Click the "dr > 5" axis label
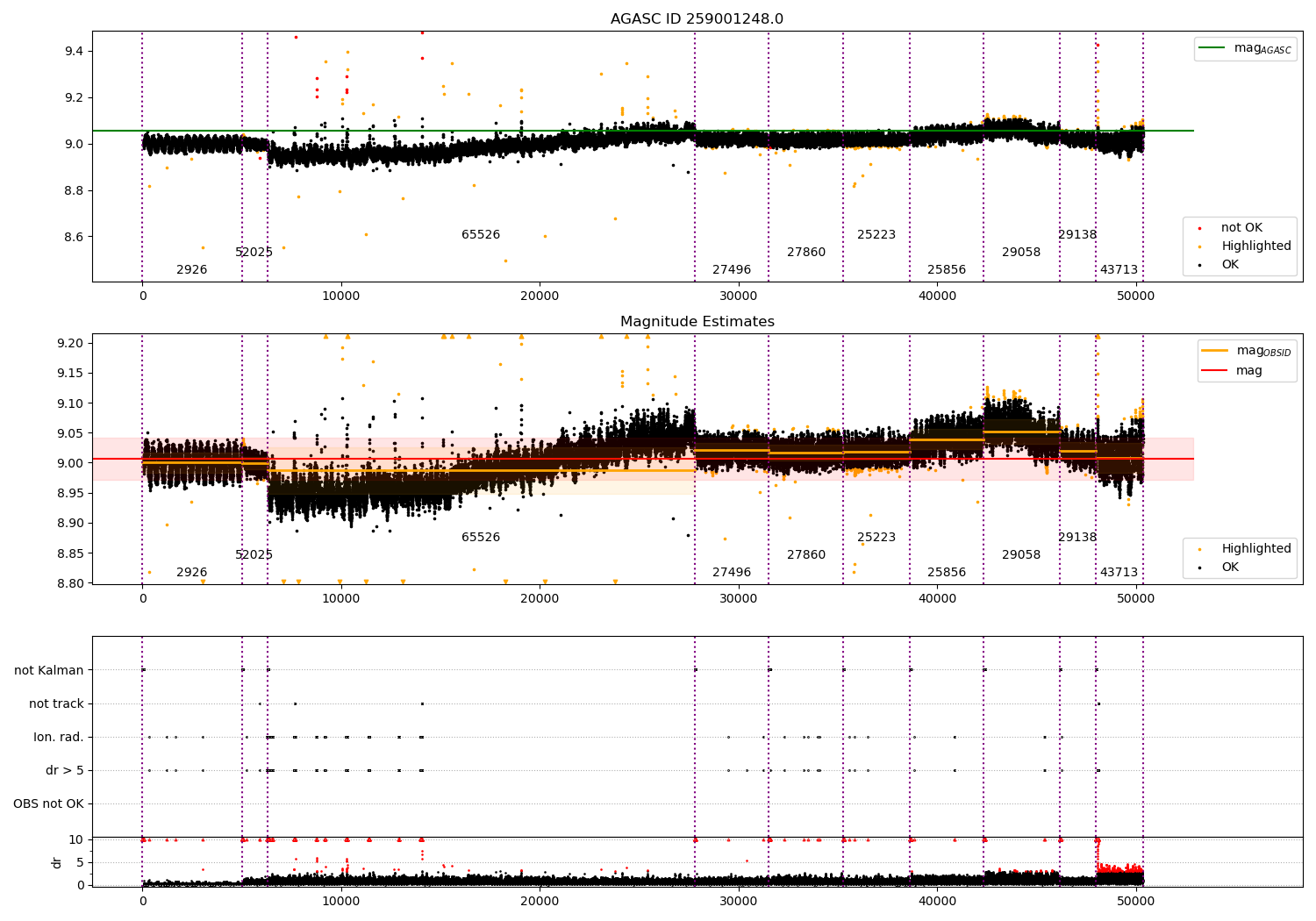 [x=65, y=770]
